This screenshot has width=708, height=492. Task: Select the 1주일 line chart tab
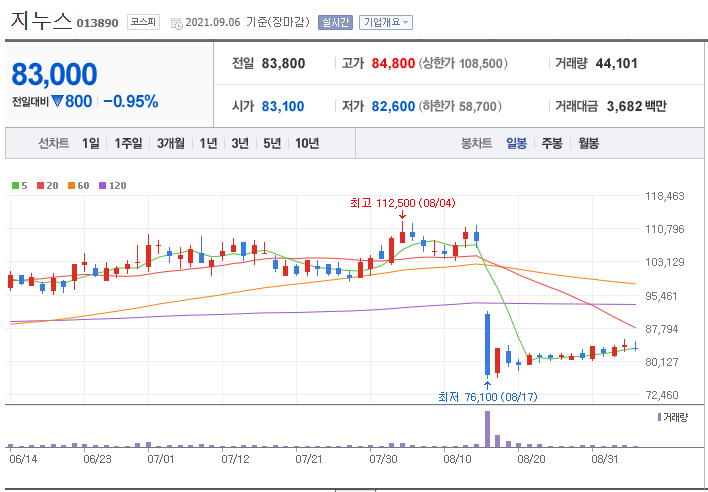128,144
